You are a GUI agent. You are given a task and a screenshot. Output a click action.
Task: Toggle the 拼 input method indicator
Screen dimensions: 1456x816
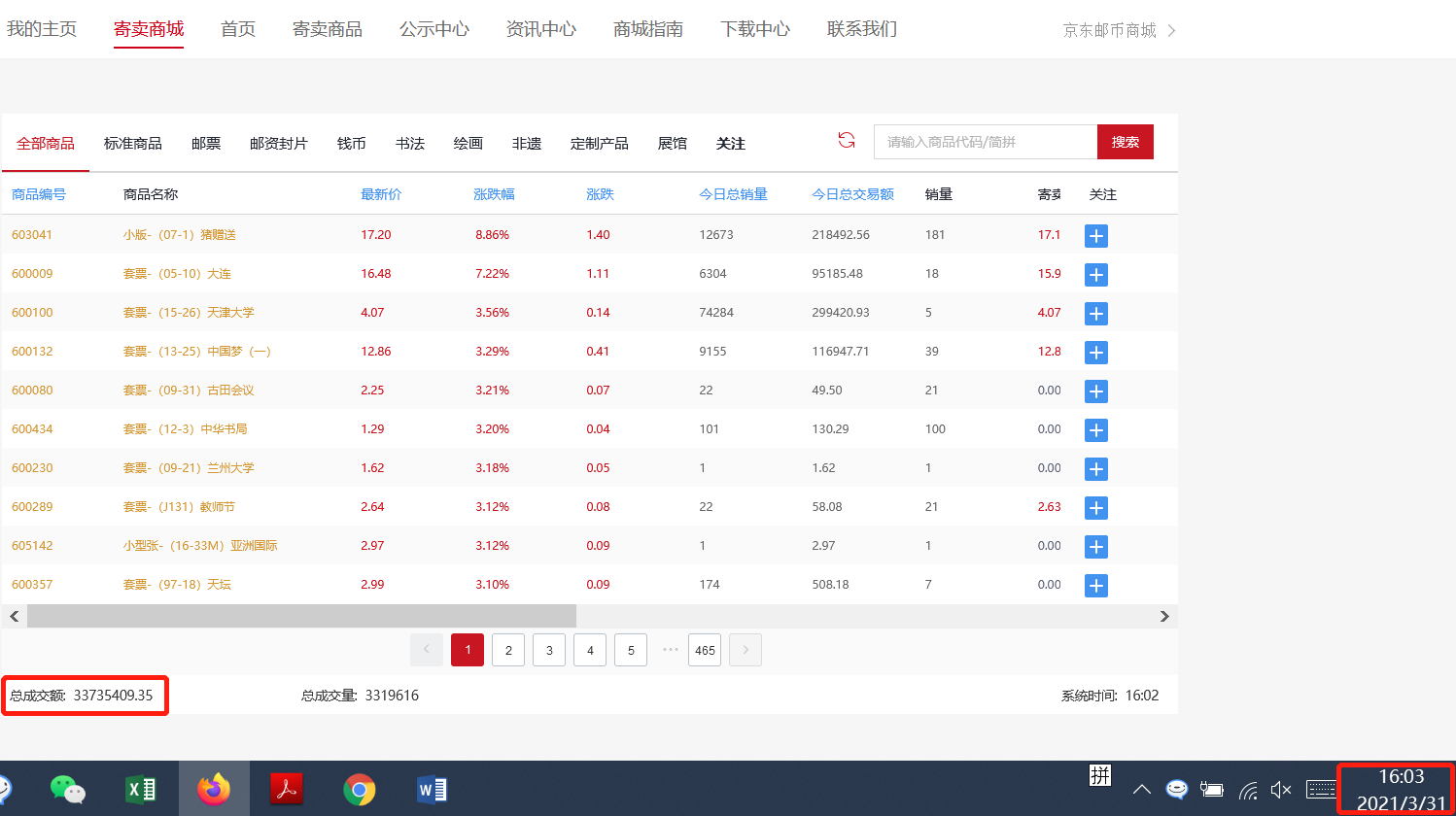(1100, 775)
